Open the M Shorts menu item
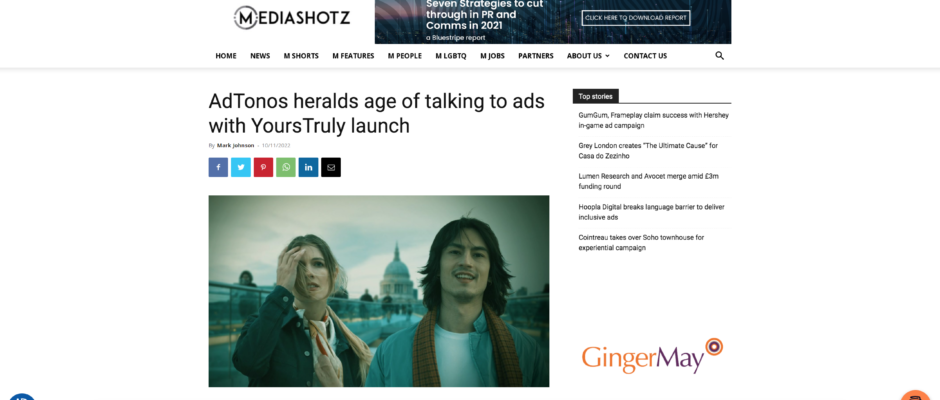This screenshot has height=400, width=940. coord(301,56)
